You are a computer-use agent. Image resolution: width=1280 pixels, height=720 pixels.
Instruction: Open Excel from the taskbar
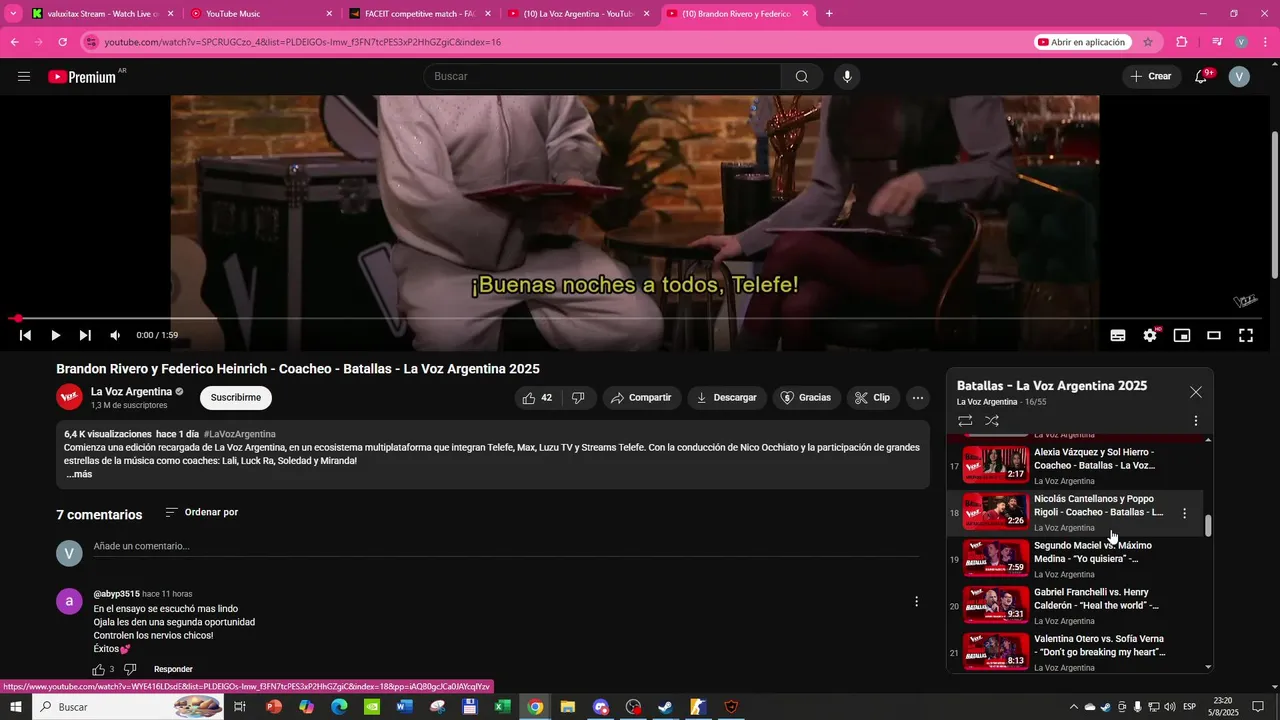[x=503, y=707]
